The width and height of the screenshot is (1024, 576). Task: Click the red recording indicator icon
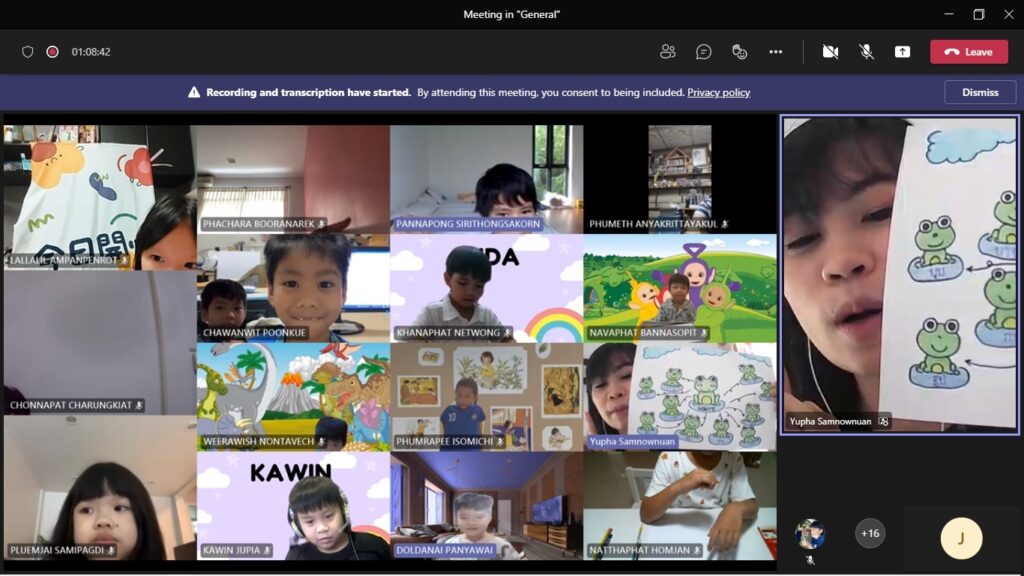click(52, 52)
